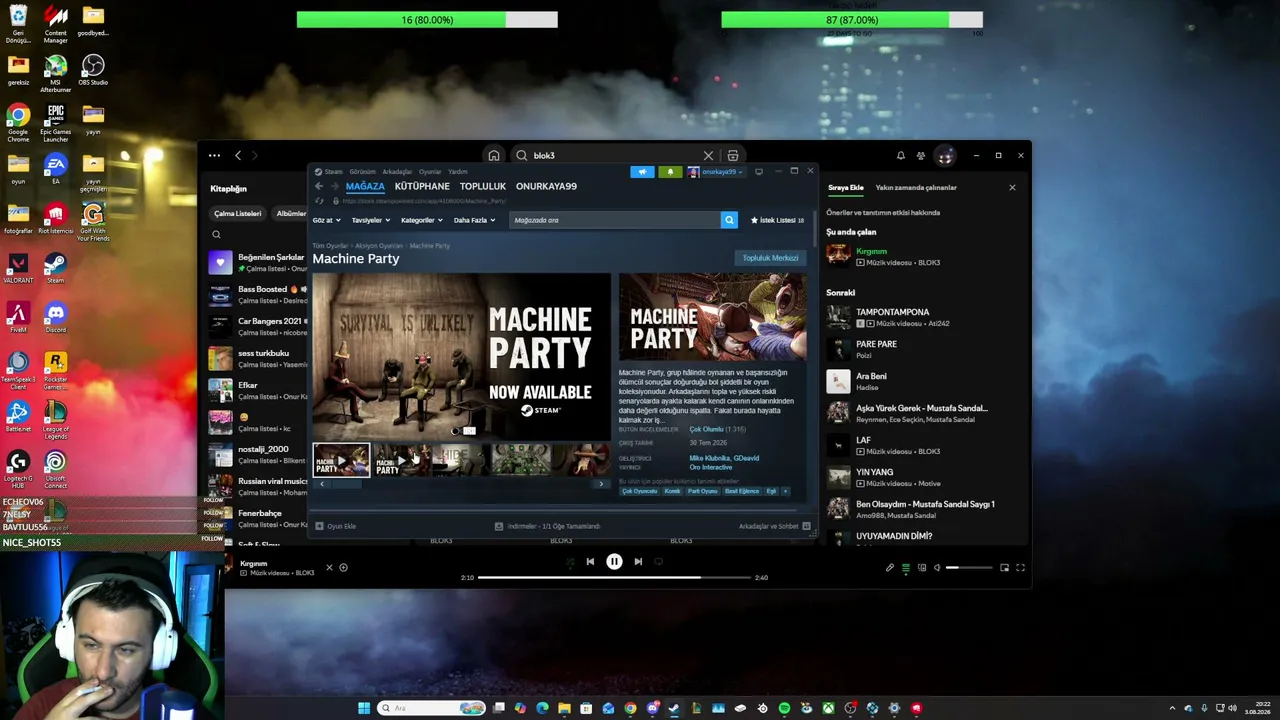
Task: Play PARE PARE from the queue
Action: pyautogui.click(x=921, y=349)
